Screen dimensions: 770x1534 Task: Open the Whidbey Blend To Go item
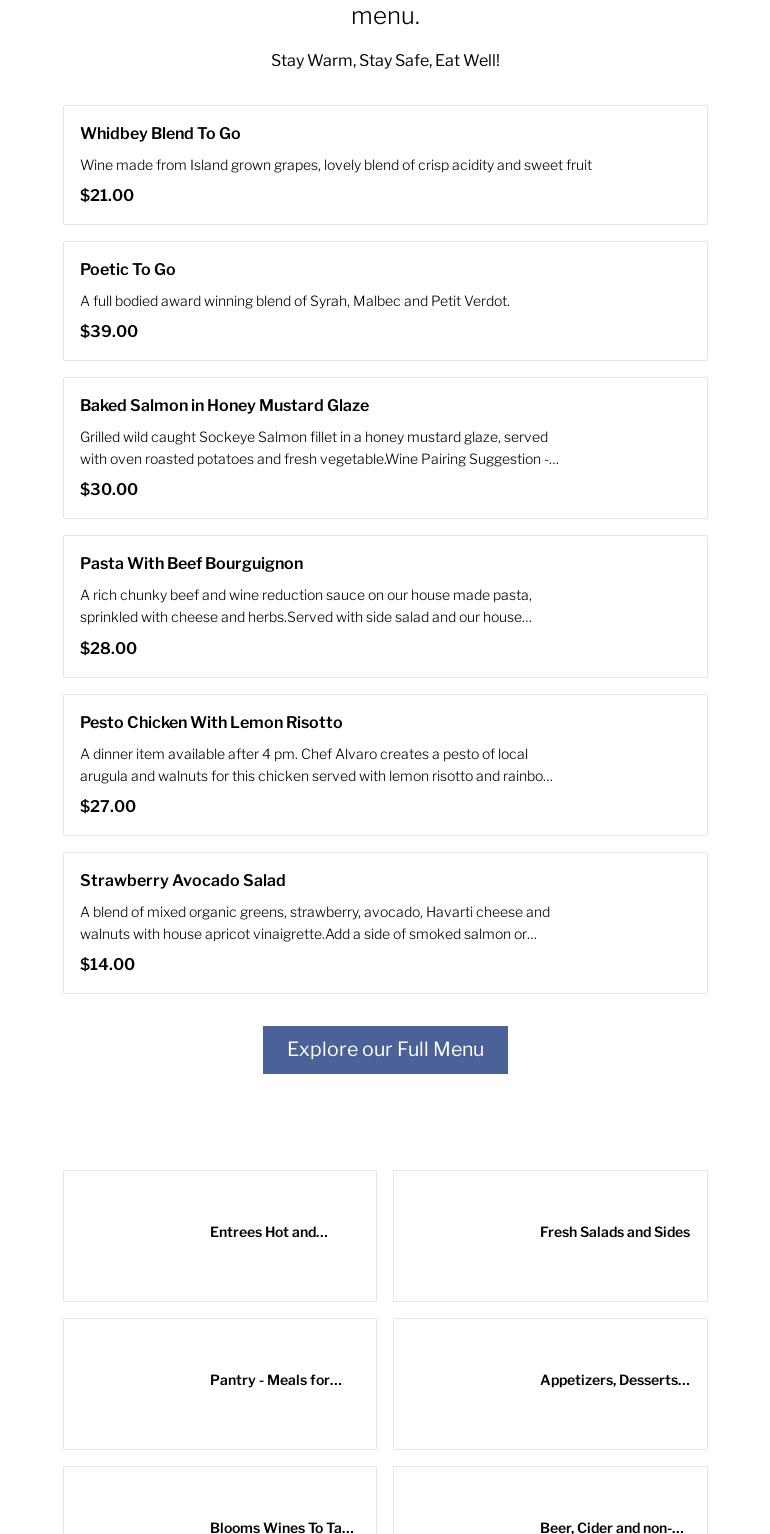(160, 134)
